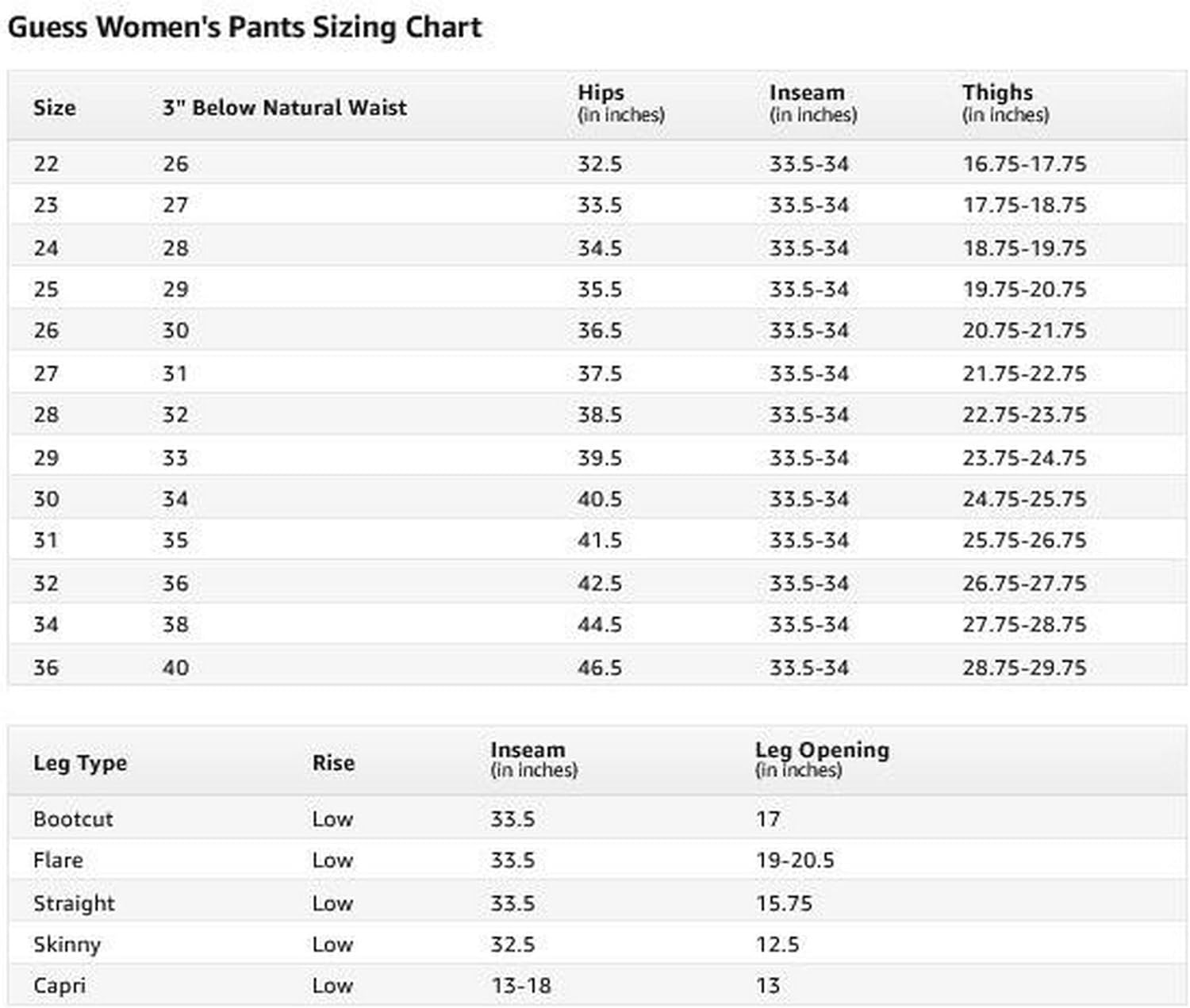
Task: Click the Skinny leg type
Action: coord(67,945)
